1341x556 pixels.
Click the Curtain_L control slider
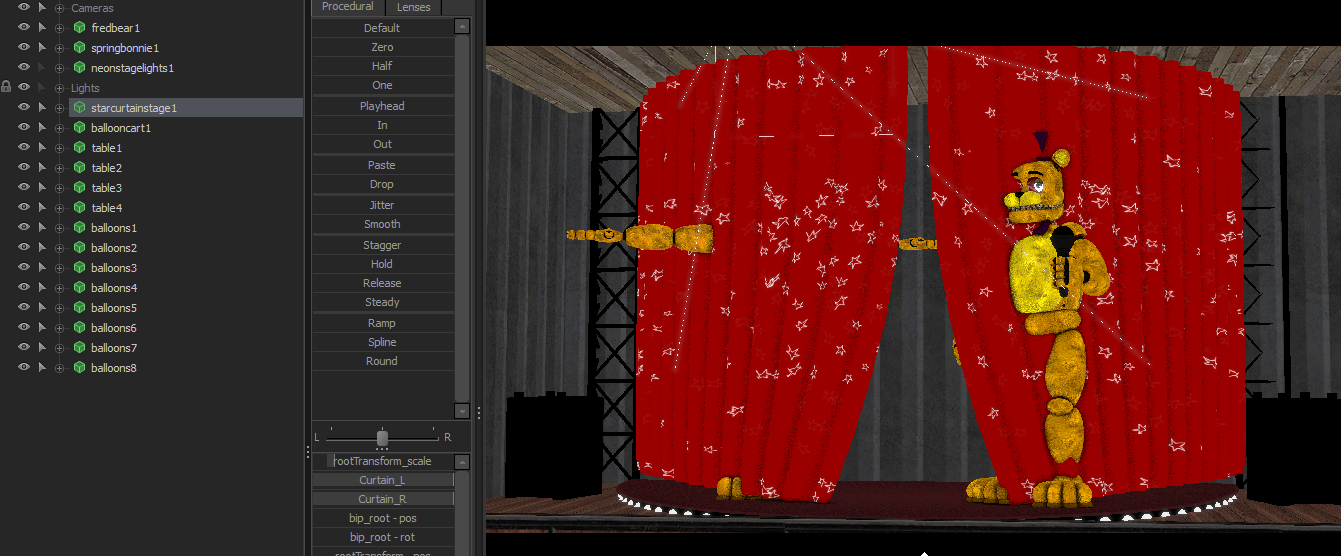[x=383, y=481]
